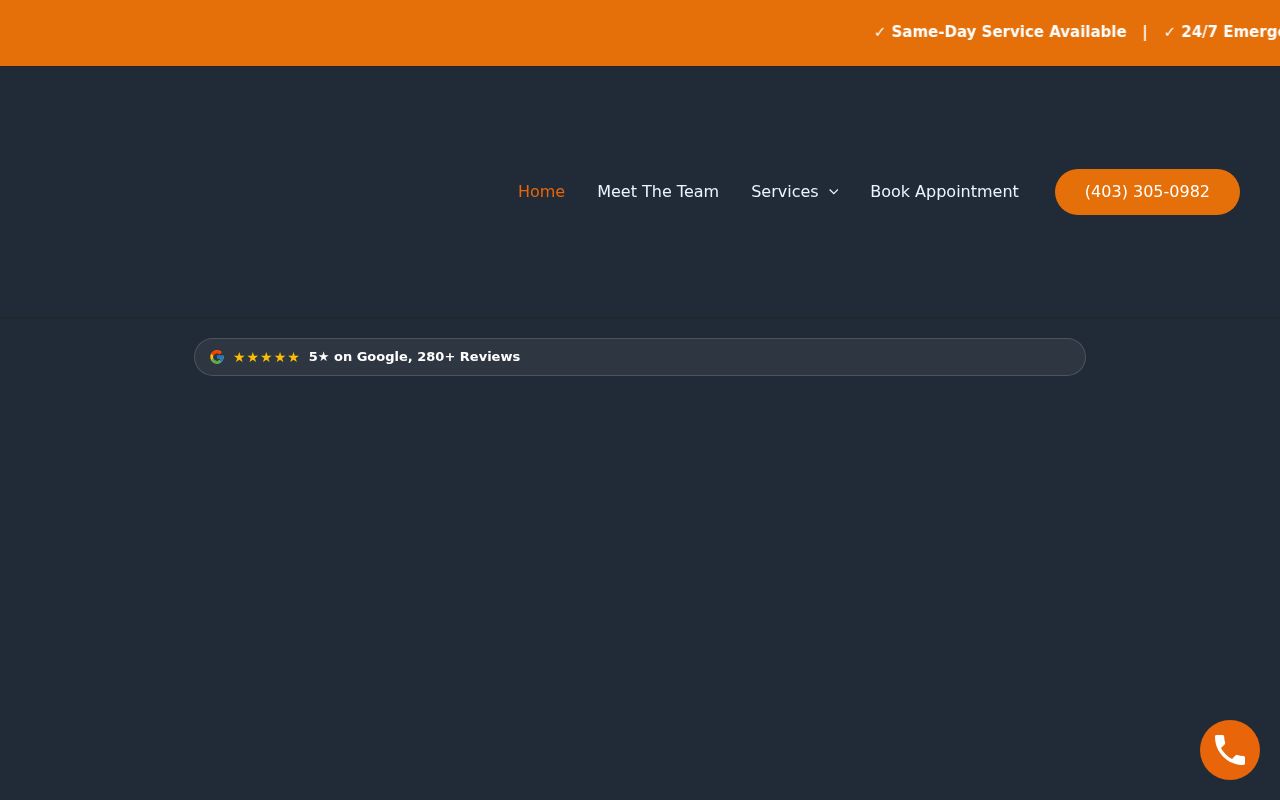Click checkmark beside 24/7 Emergency text

click(1169, 32)
